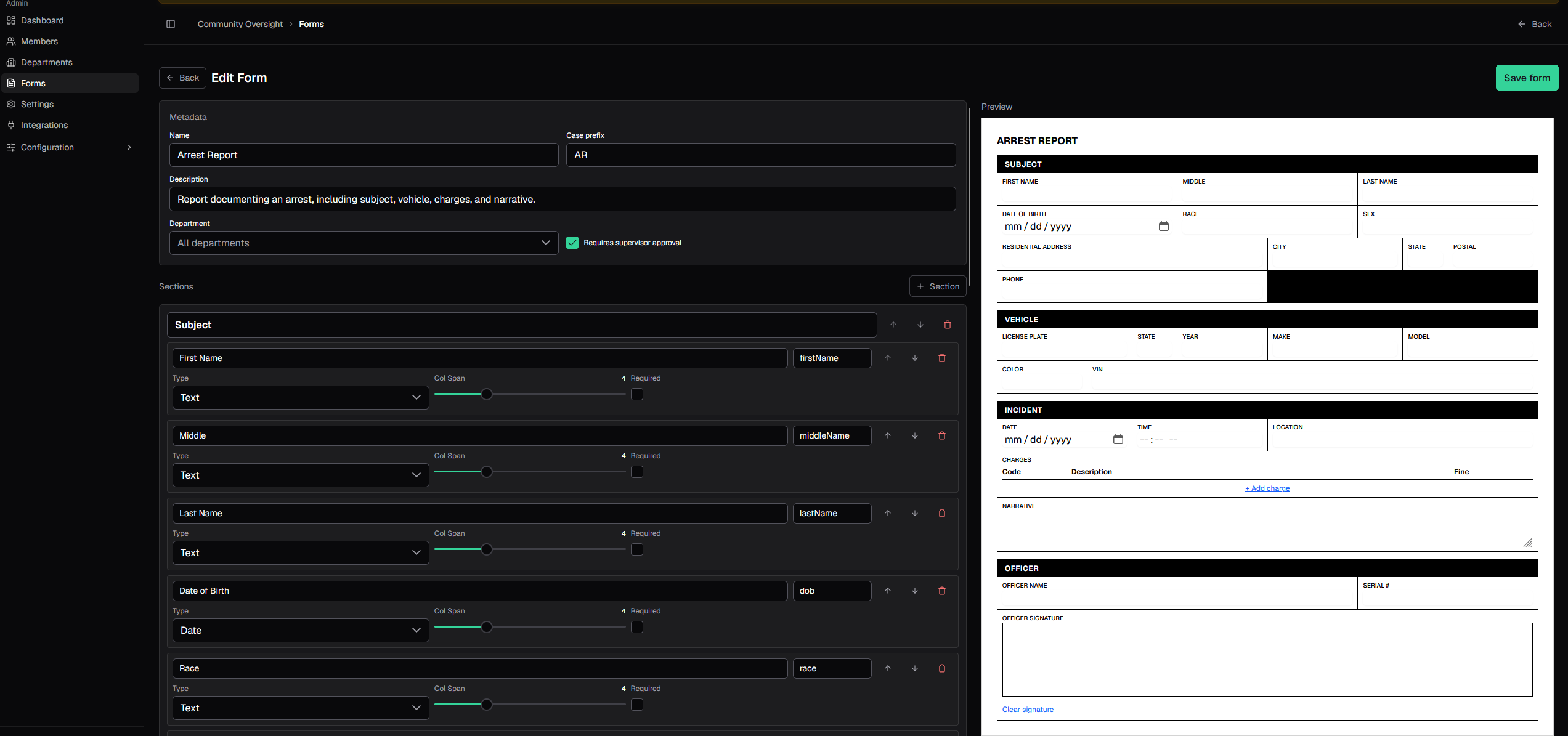Adjust Col Span slider for Date of Birth

[x=487, y=627]
